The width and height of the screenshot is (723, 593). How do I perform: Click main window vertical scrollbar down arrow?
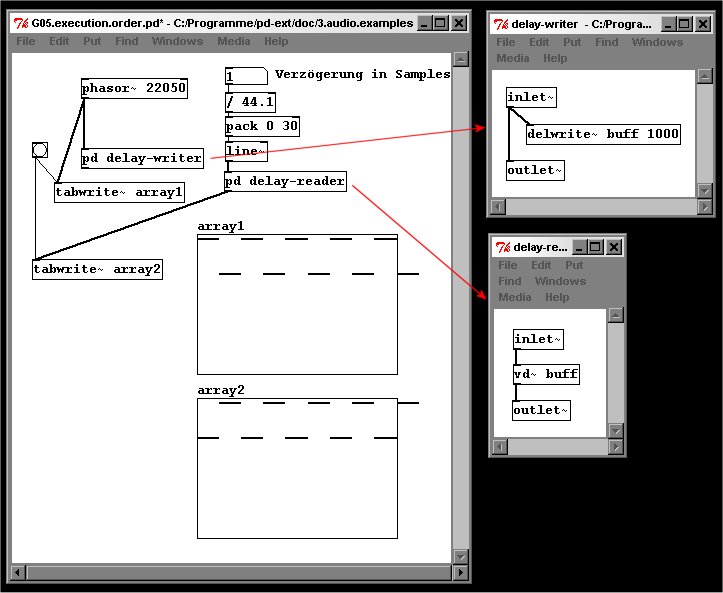[460, 554]
